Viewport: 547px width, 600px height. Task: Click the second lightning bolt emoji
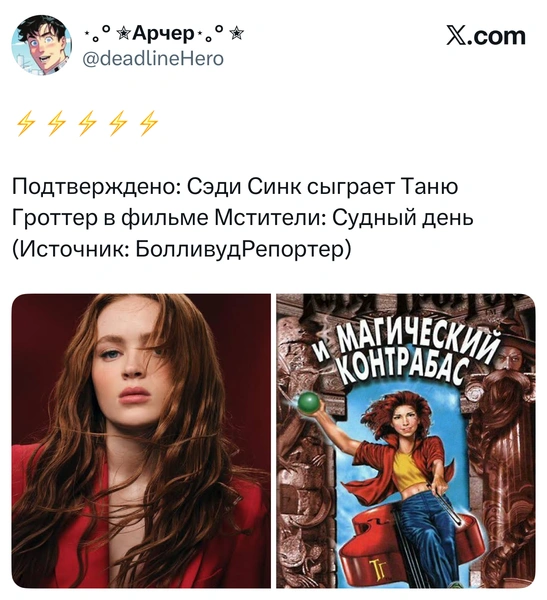(x=57, y=123)
